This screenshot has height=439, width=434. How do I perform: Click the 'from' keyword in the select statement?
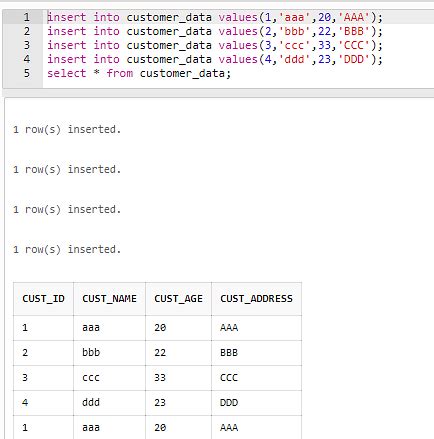pos(120,73)
